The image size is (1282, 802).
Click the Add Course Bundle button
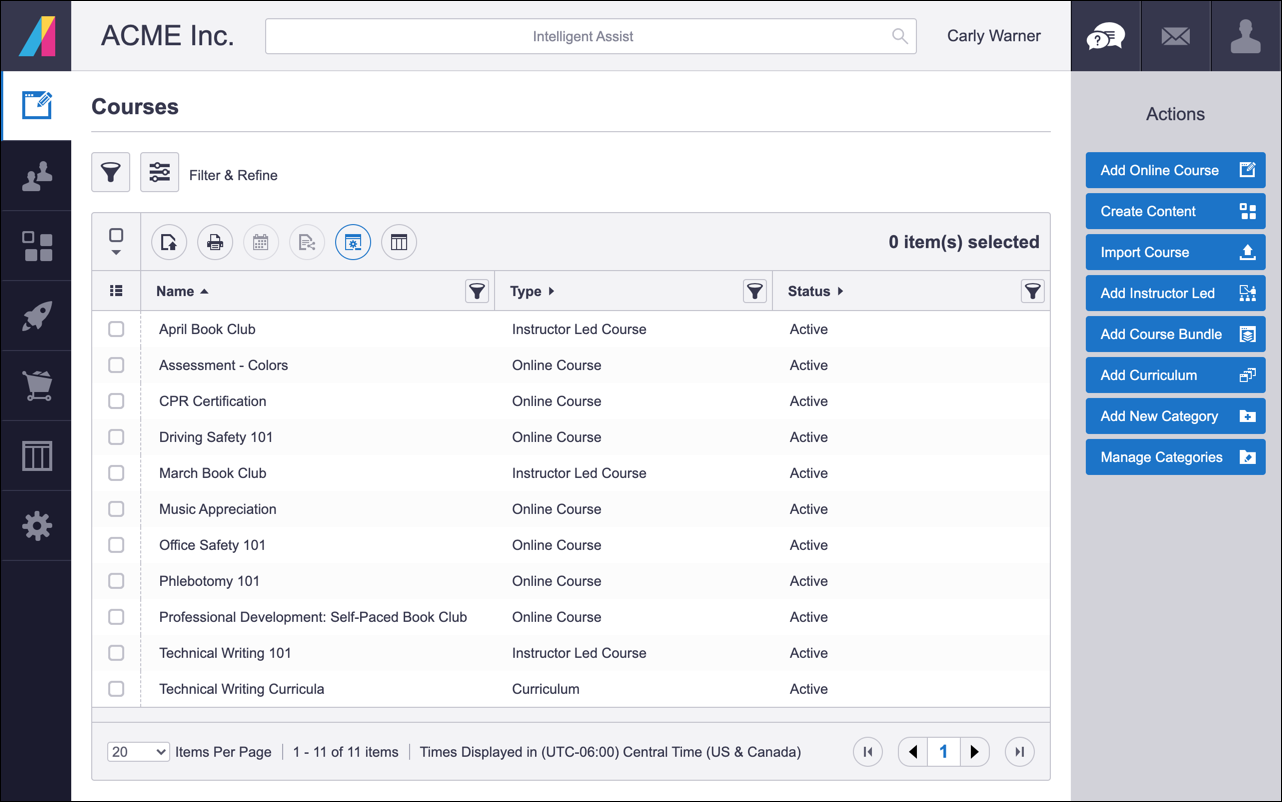(1175, 334)
